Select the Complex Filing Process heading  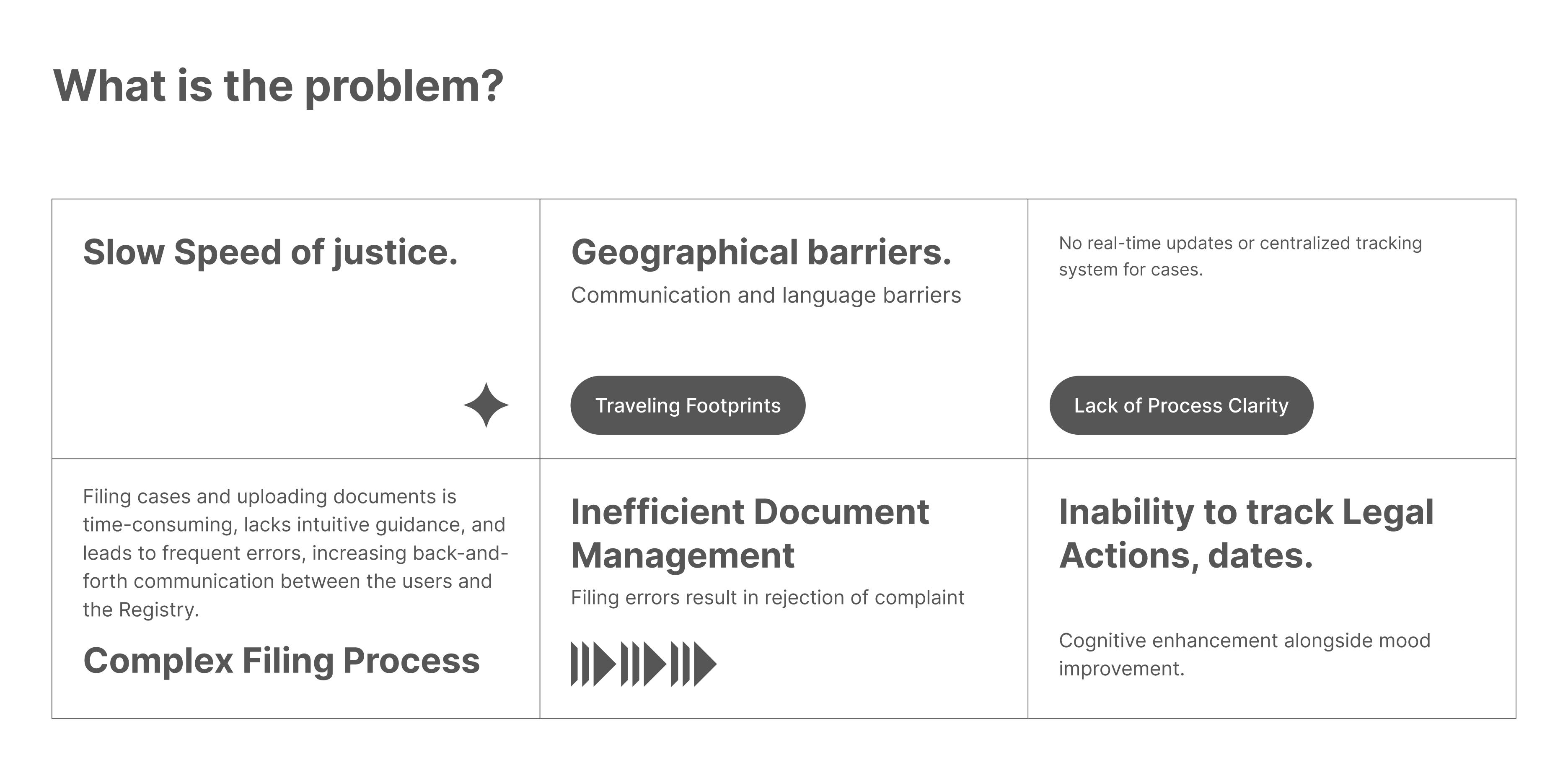click(x=281, y=660)
